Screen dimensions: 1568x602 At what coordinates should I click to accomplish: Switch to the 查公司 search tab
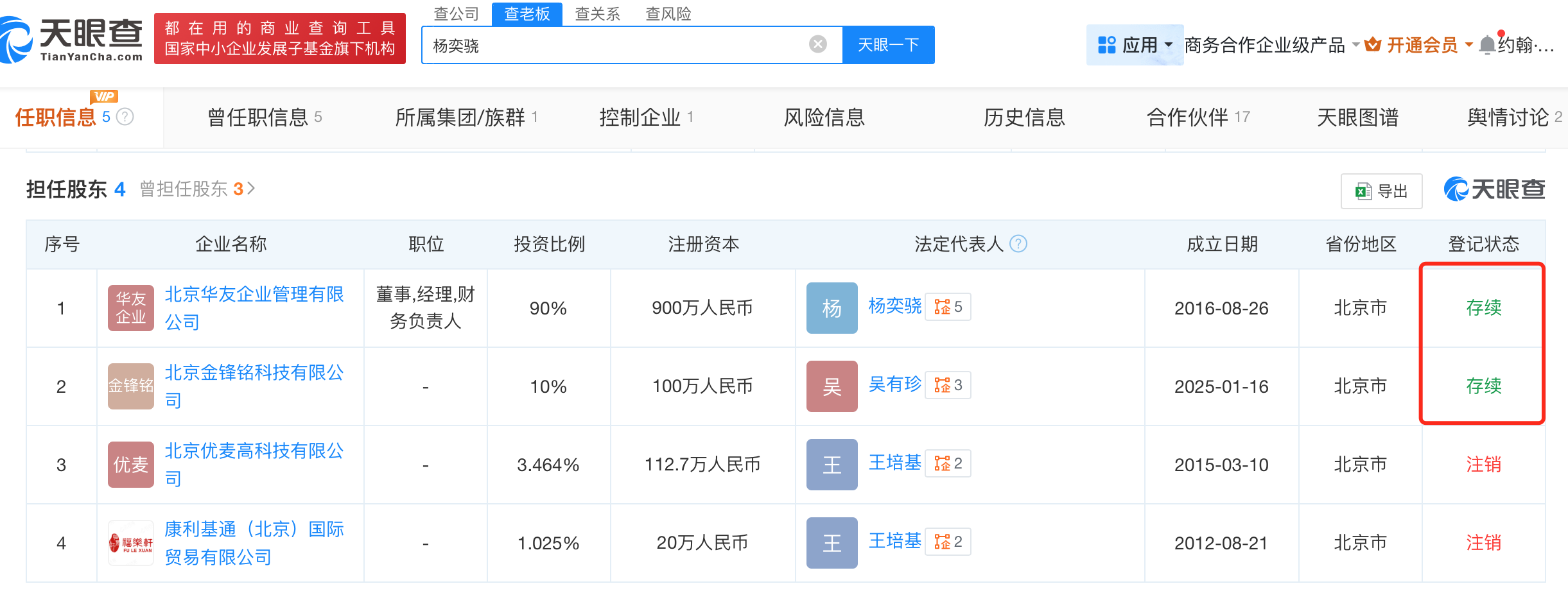point(457,13)
